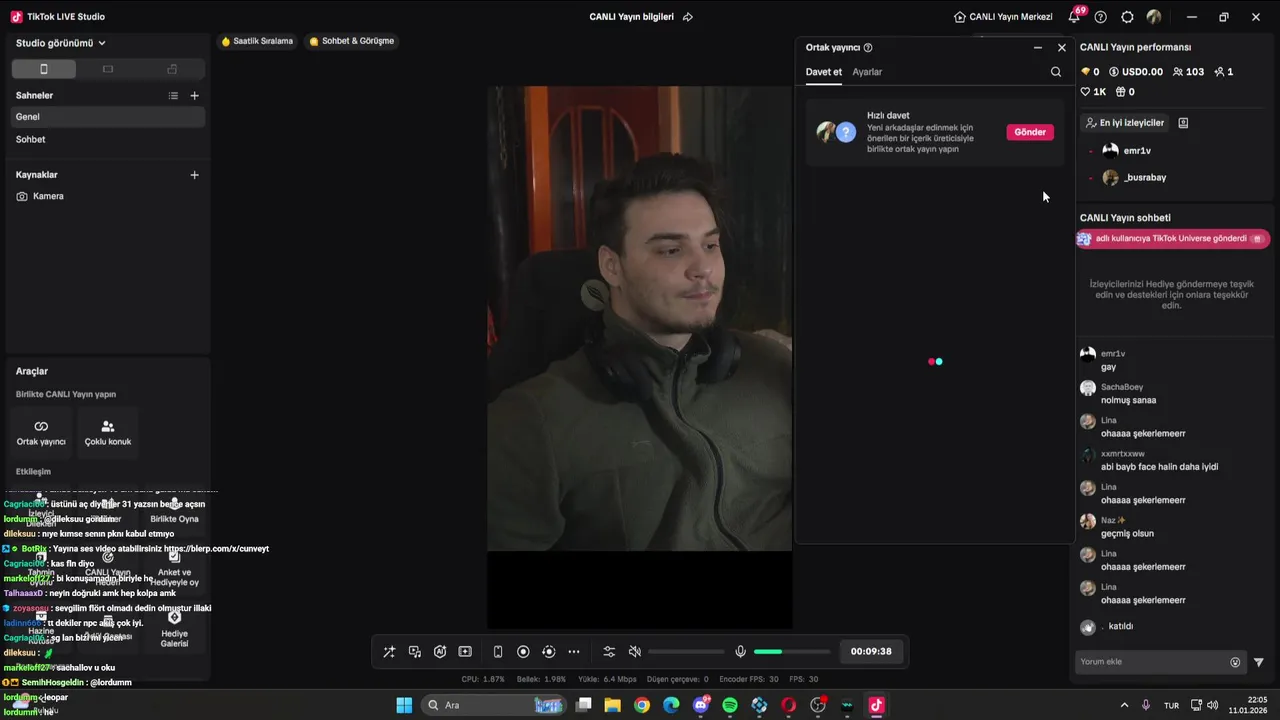This screenshot has height=720, width=1280.
Task: Send quick invite with Gönder
Action: [1030, 132]
